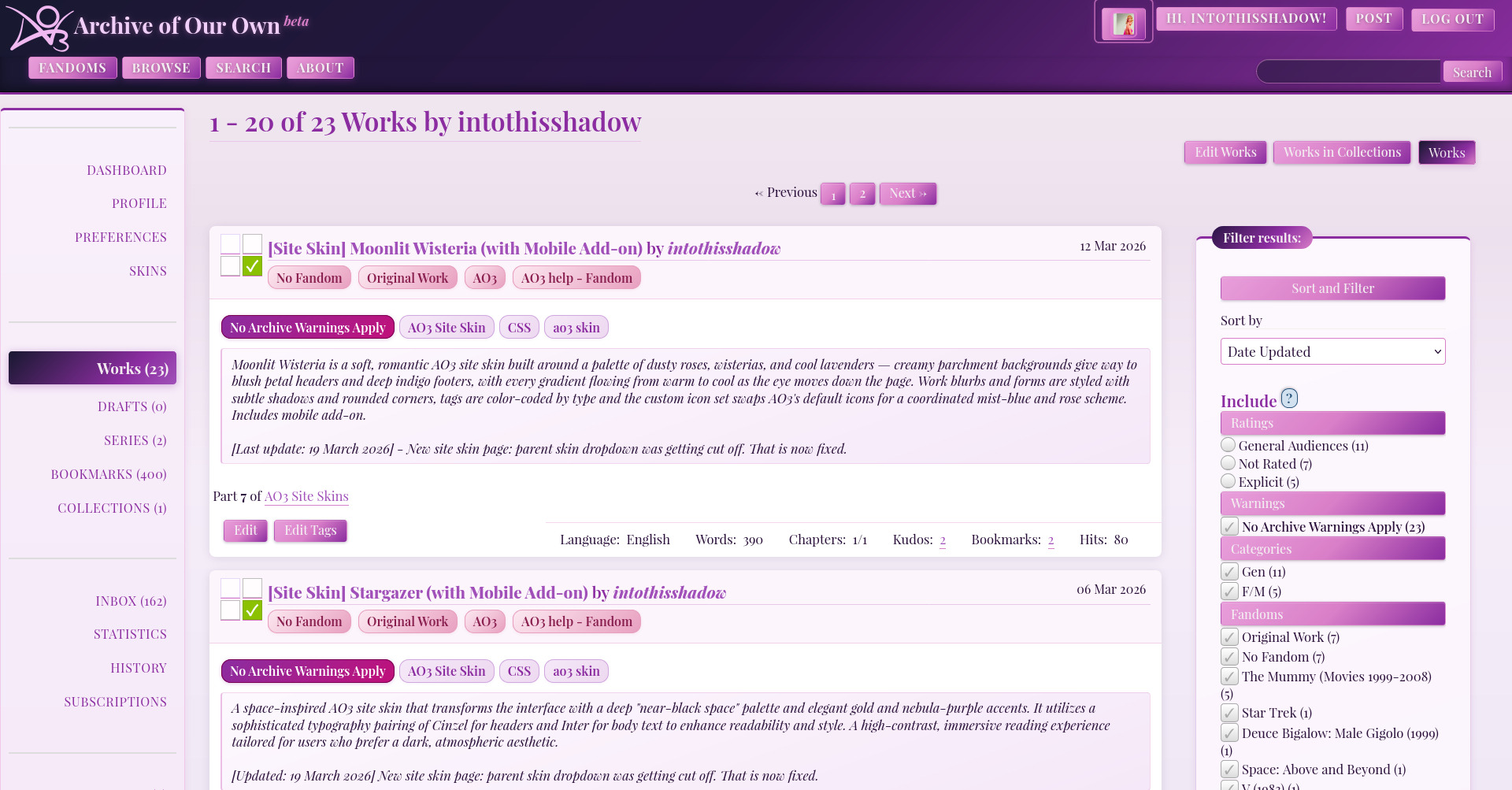Click into the site search field
This screenshot has height=790, width=1512.
tap(1348, 72)
